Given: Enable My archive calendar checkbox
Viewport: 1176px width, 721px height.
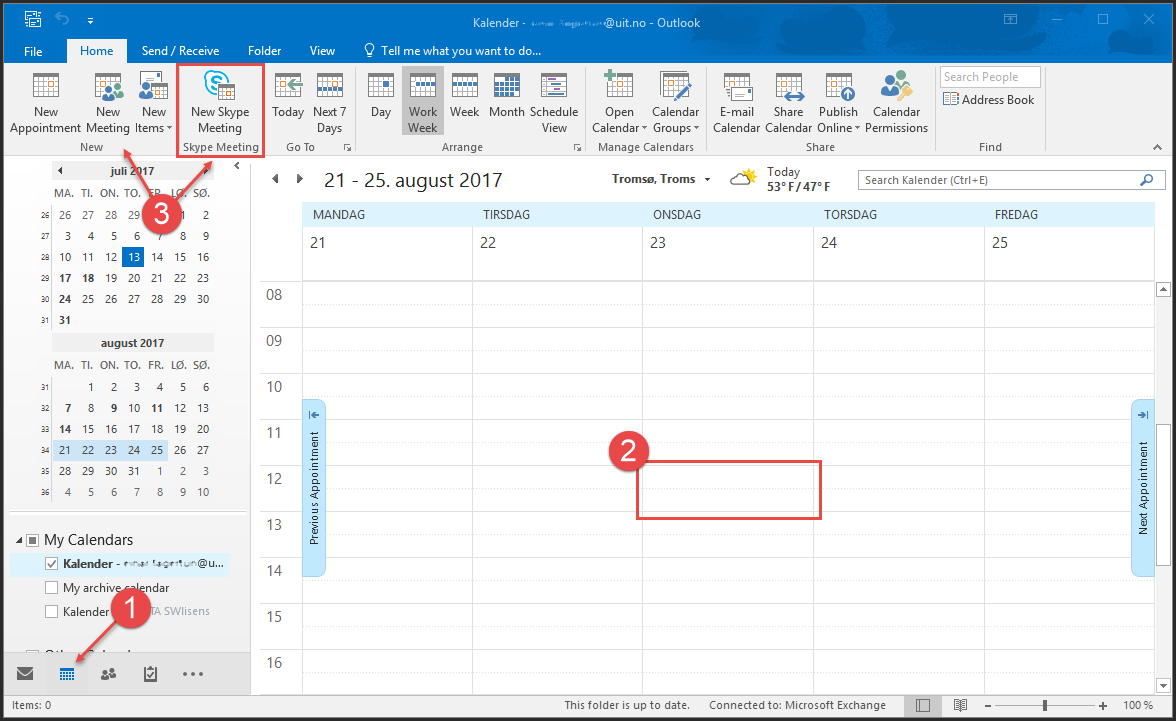Looking at the screenshot, I should (52, 588).
